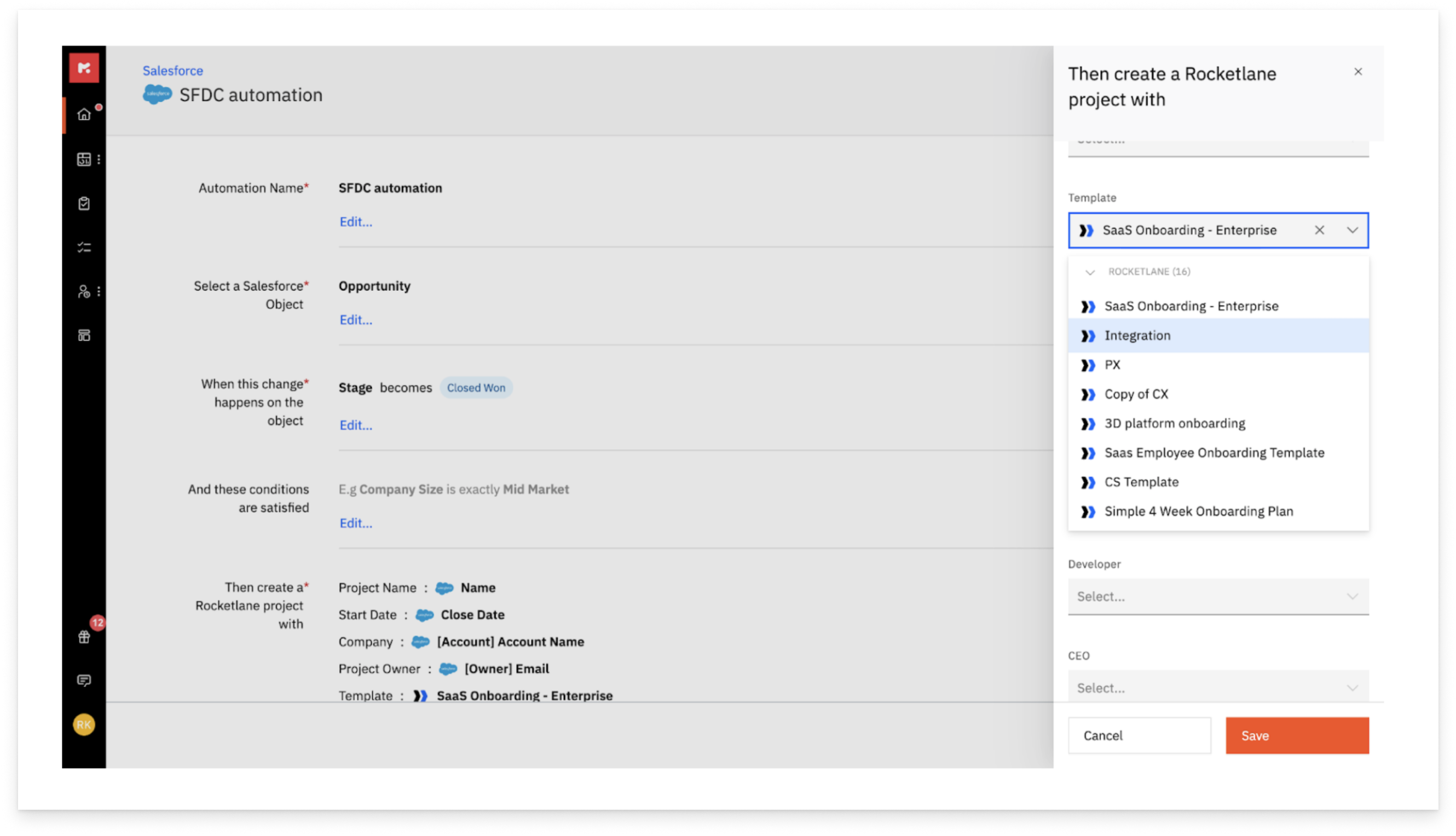Open the gift icon showing 12 notifications
Image resolution: width=1456 pixels, height=836 pixels.
(x=84, y=636)
